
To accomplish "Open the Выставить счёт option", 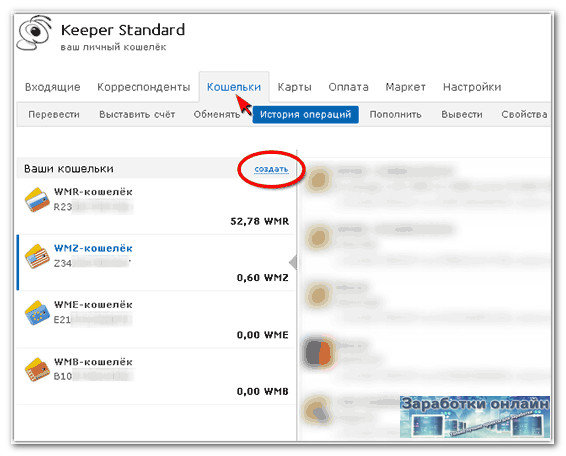I will (137, 114).
